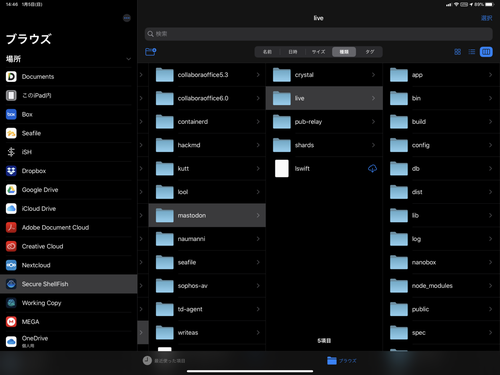Screen dimensions: 500x375
Task: Expand pub-relay folder chevron
Action: [373, 122]
